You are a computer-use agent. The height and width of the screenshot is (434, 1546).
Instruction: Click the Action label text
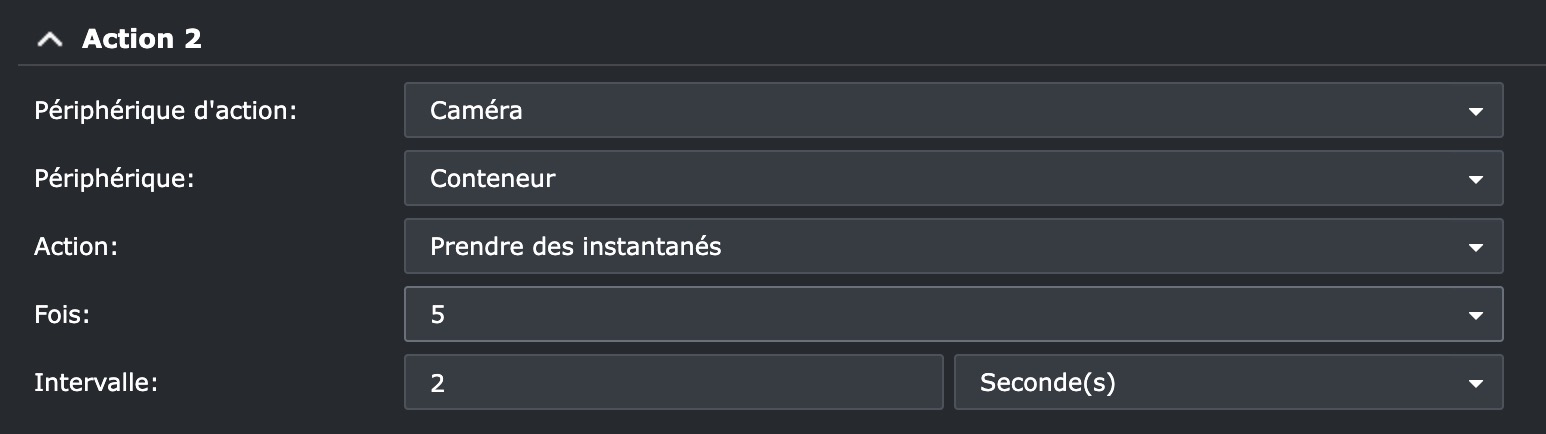click(x=76, y=247)
